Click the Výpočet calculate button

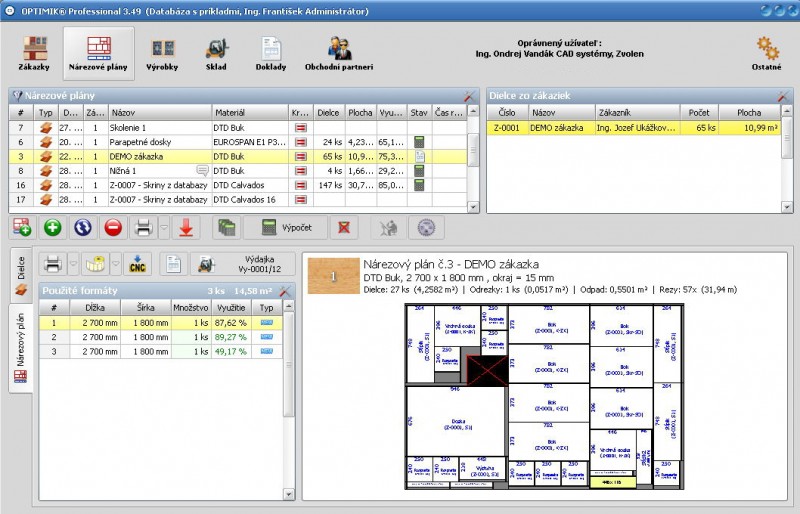(286, 228)
